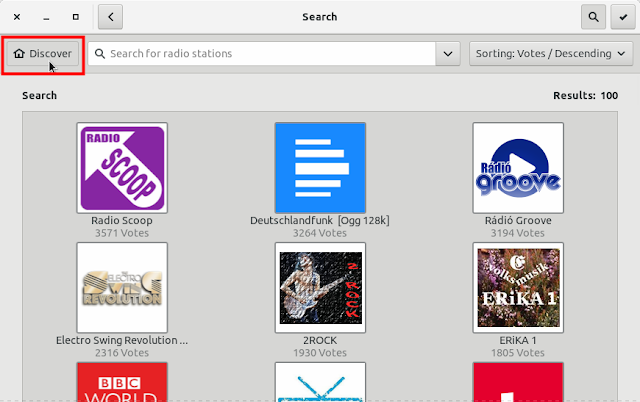Close the window with the X button

[17, 17]
